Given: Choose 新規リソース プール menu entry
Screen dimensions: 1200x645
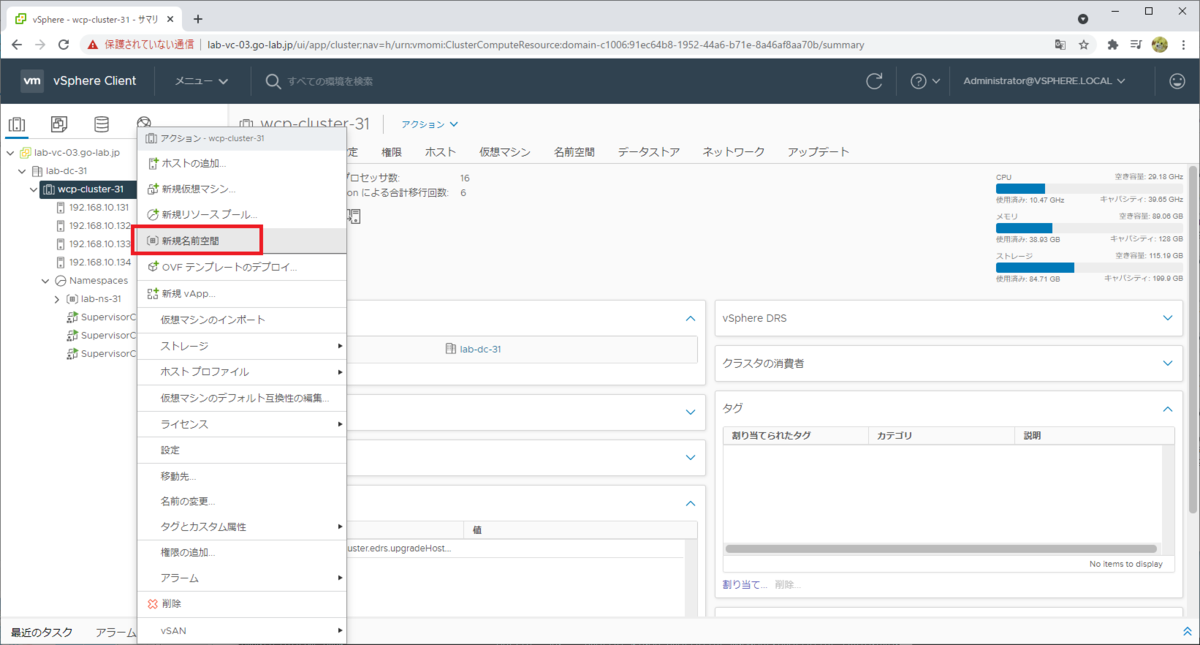Looking at the screenshot, I should [241, 215].
